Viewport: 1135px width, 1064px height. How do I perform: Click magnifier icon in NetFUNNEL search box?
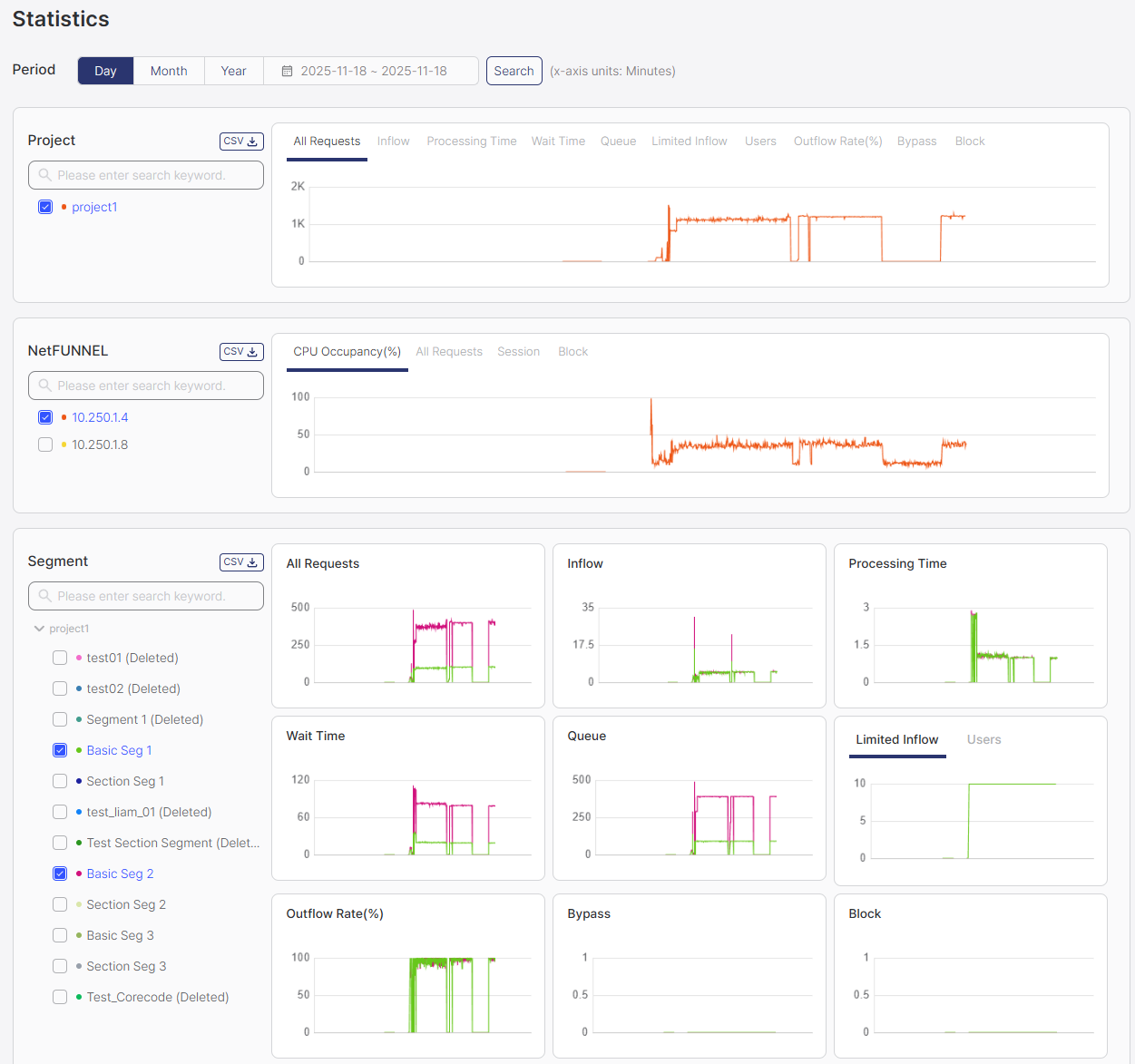click(x=44, y=386)
